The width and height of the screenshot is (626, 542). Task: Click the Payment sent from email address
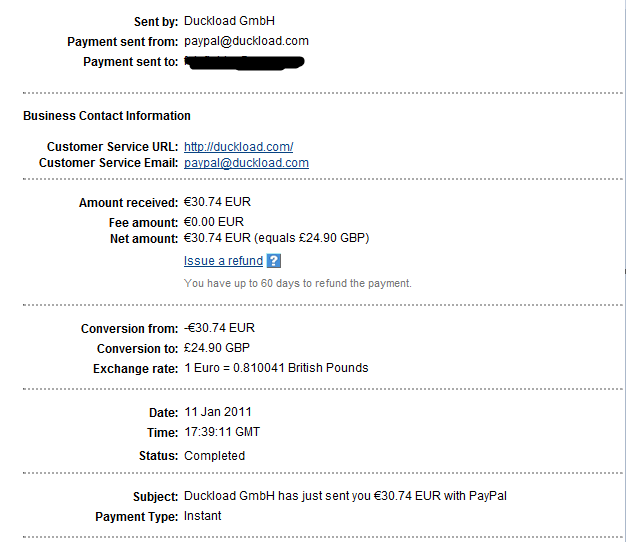[x=246, y=41]
